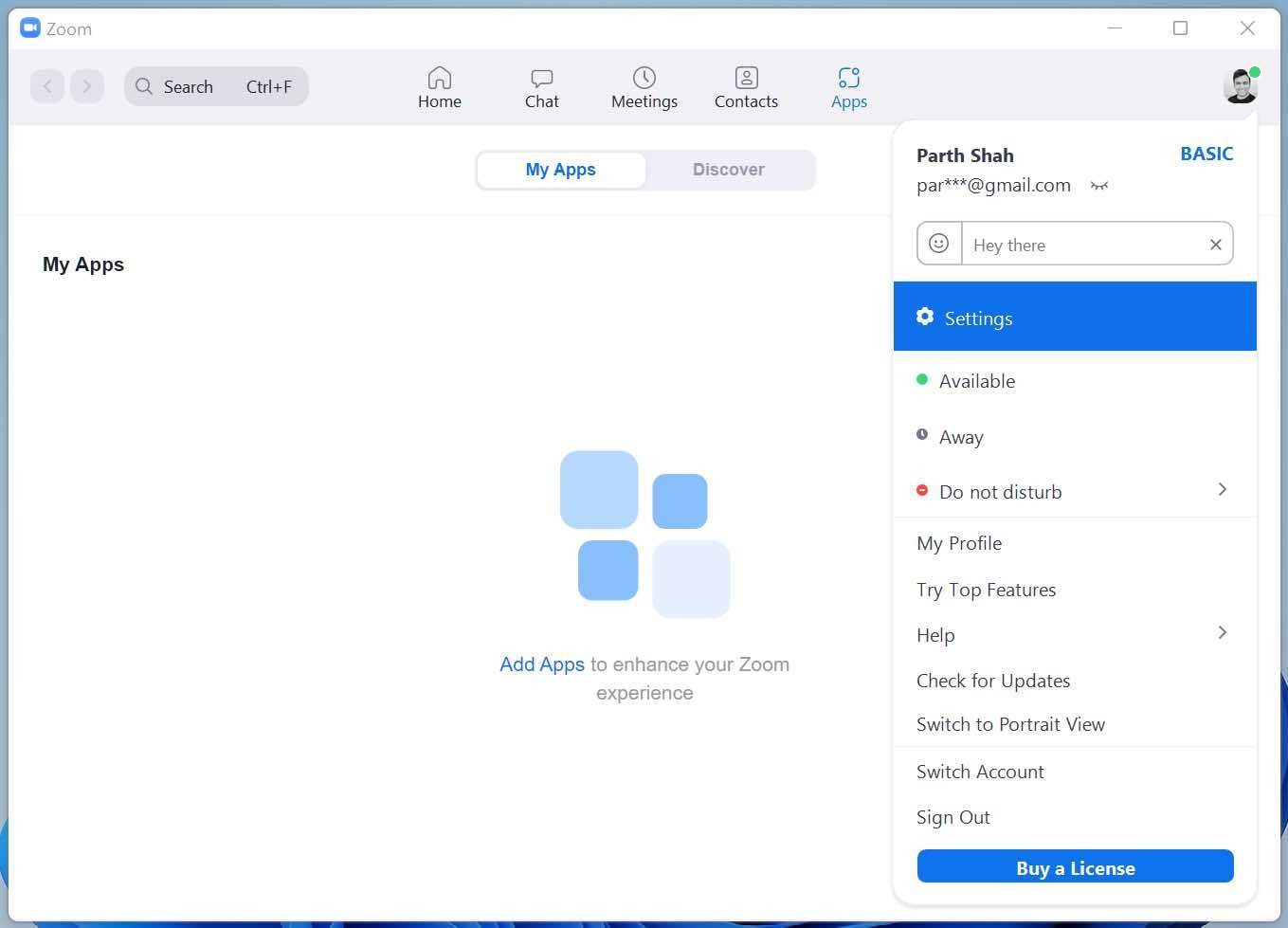Select the Apps tab icon
This screenshot has height=928, width=1288.
[849, 78]
